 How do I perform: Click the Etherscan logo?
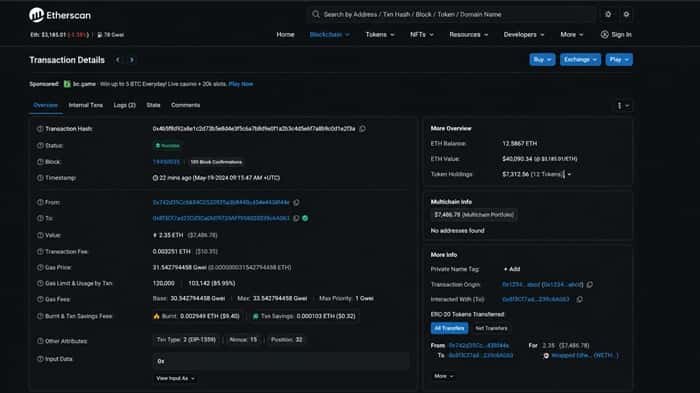point(60,15)
